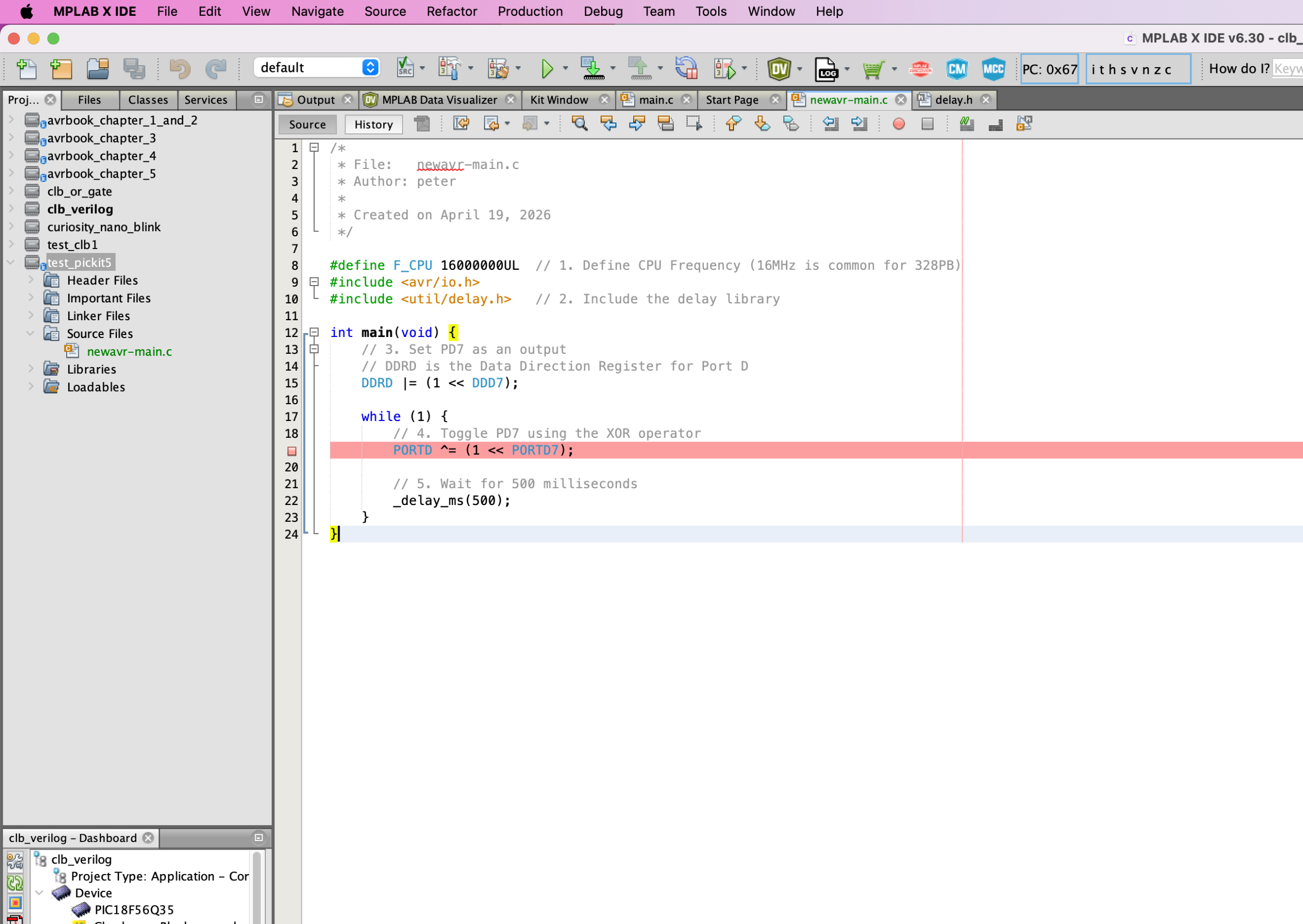Start macro recording red circle button
Image resolution: width=1303 pixels, height=924 pixels.
[899, 124]
